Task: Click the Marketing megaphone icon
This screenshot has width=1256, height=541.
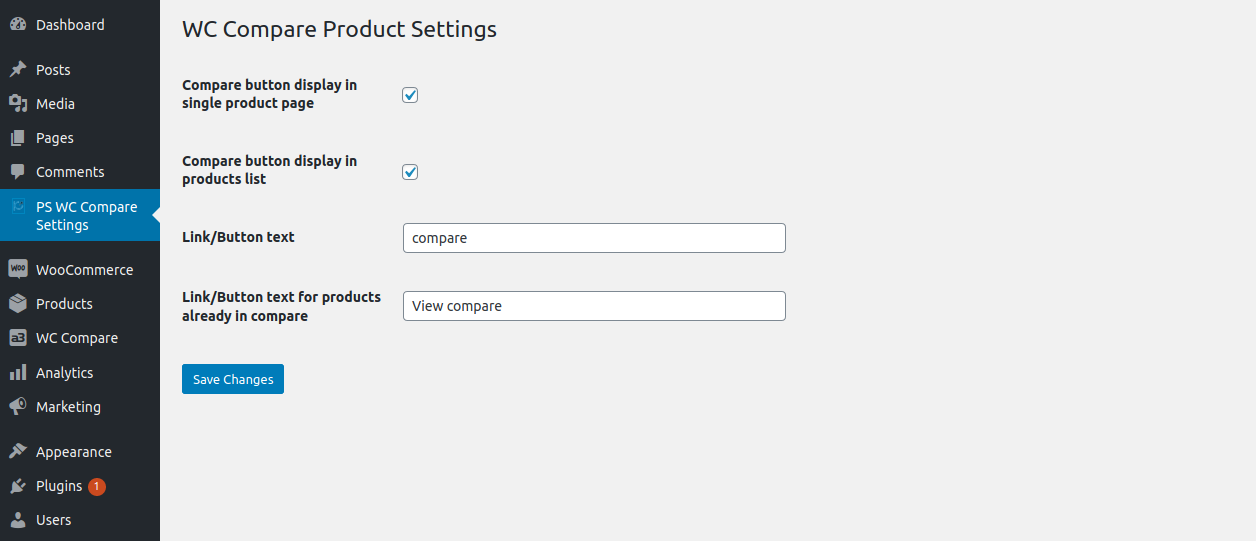Action: coord(18,407)
